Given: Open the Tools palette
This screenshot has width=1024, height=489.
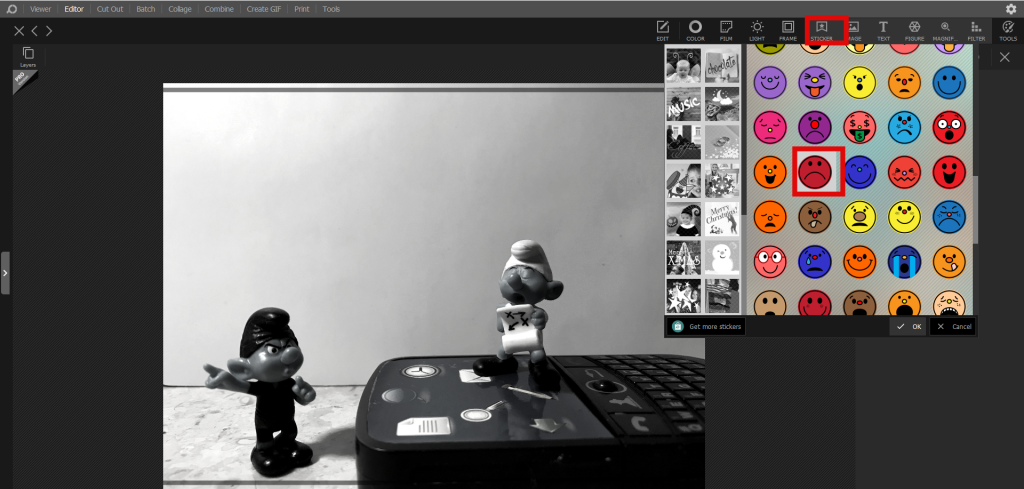Looking at the screenshot, I should [1008, 30].
